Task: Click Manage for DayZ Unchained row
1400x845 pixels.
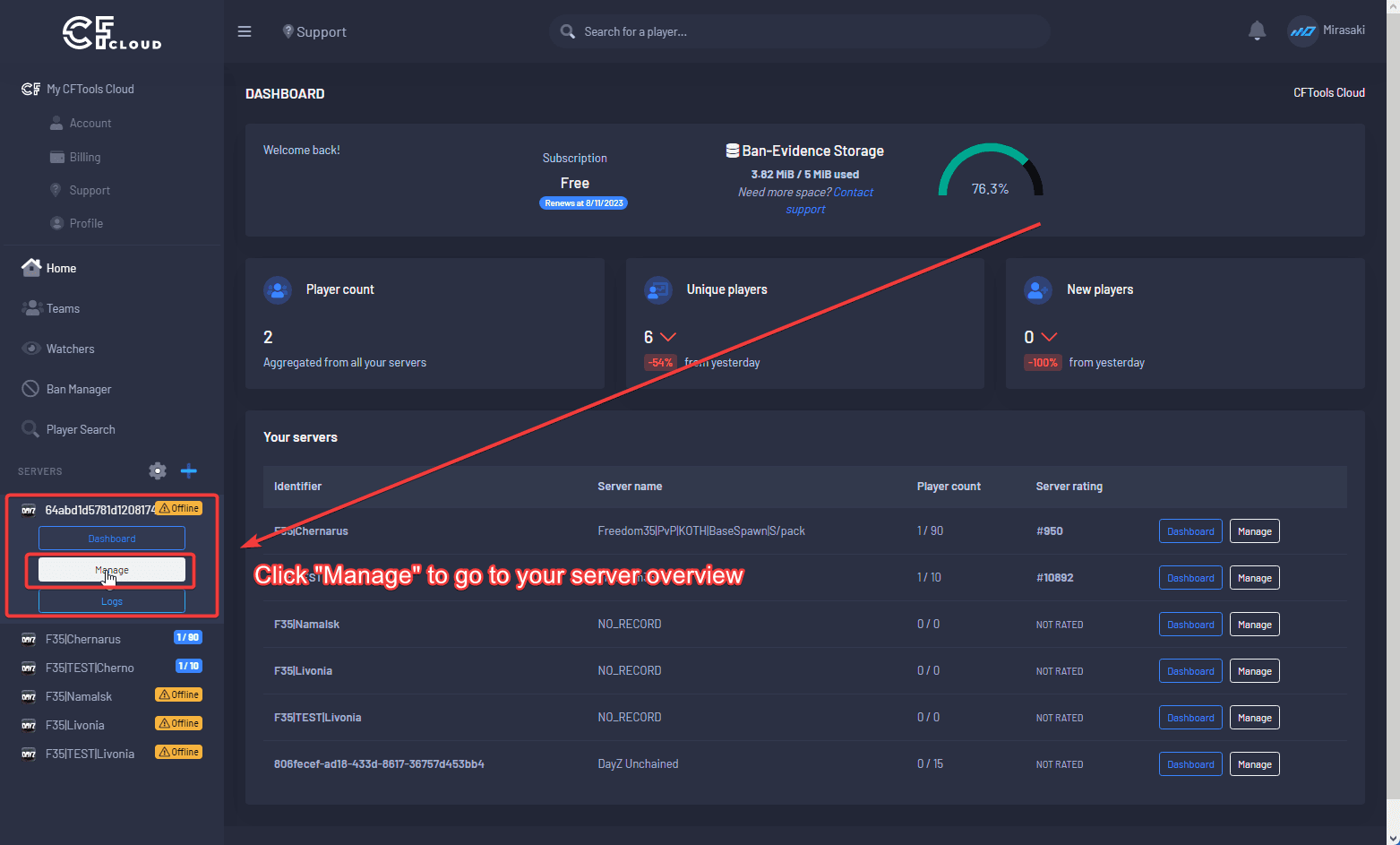Action: 1254,764
